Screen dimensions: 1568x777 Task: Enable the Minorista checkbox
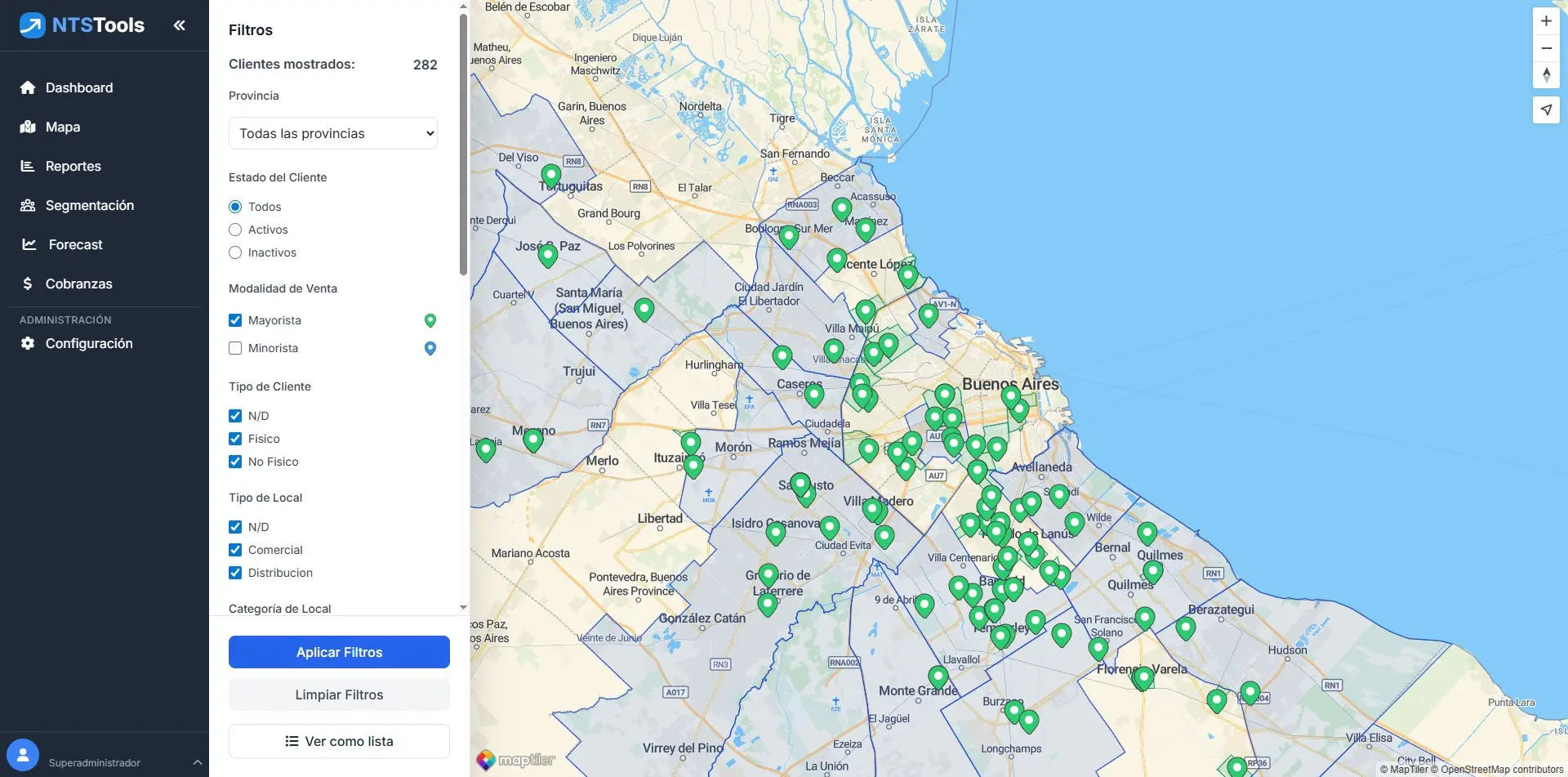(235, 348)
